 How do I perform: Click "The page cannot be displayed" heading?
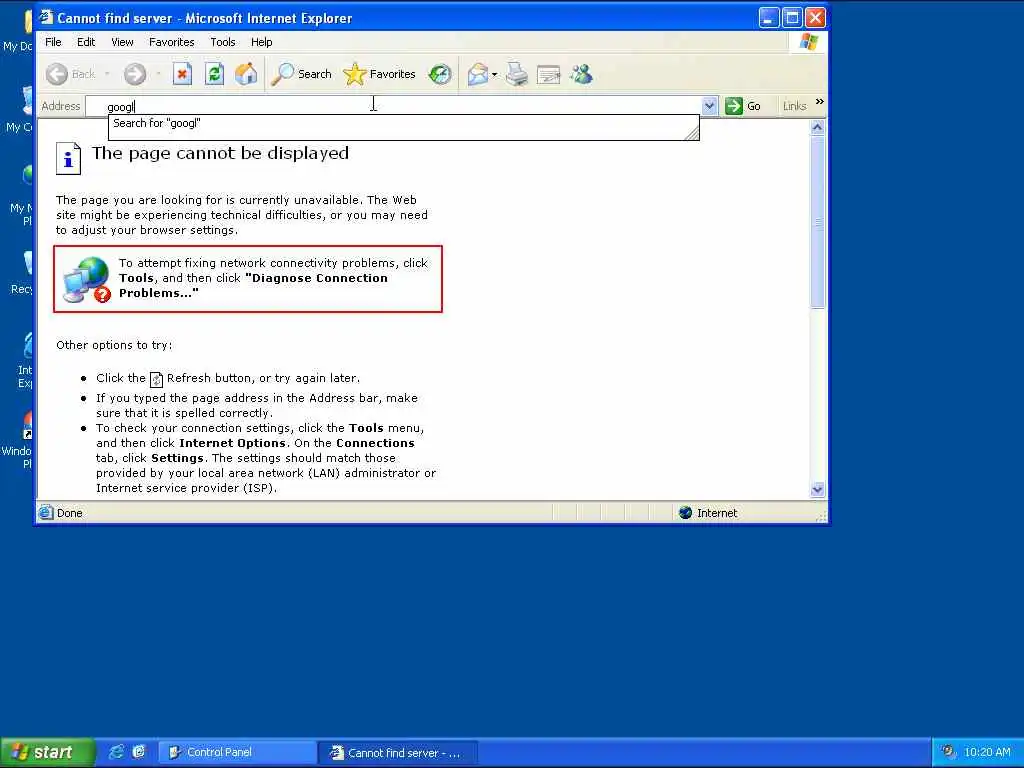coord(220,153)
